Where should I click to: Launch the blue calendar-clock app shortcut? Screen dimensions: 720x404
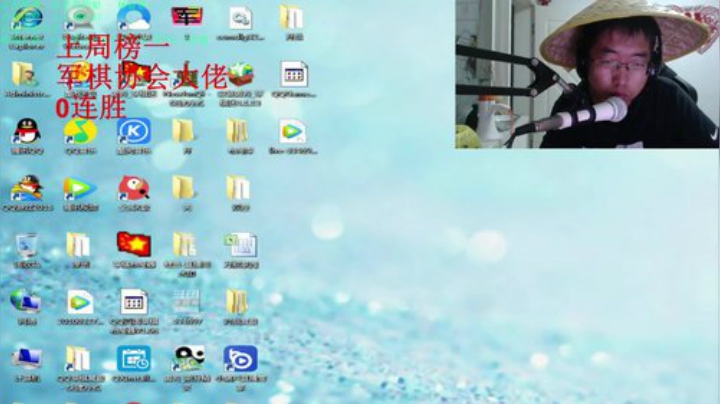click(x=134, y=359)
